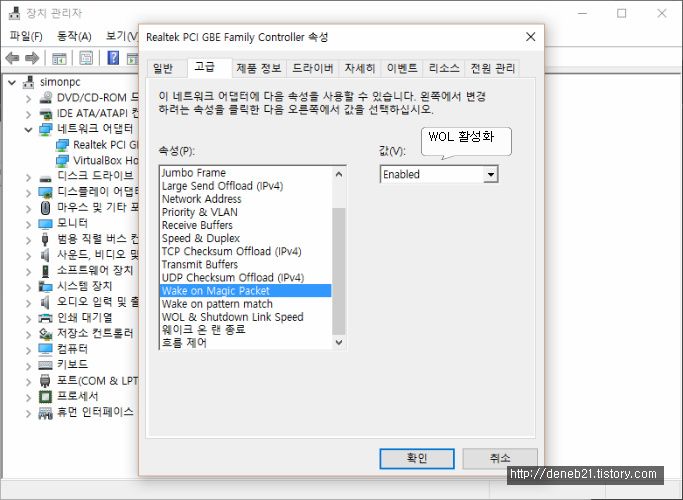
Task: Click the 마우스 및 기타 mouse icon
Action: pos(45,208)
